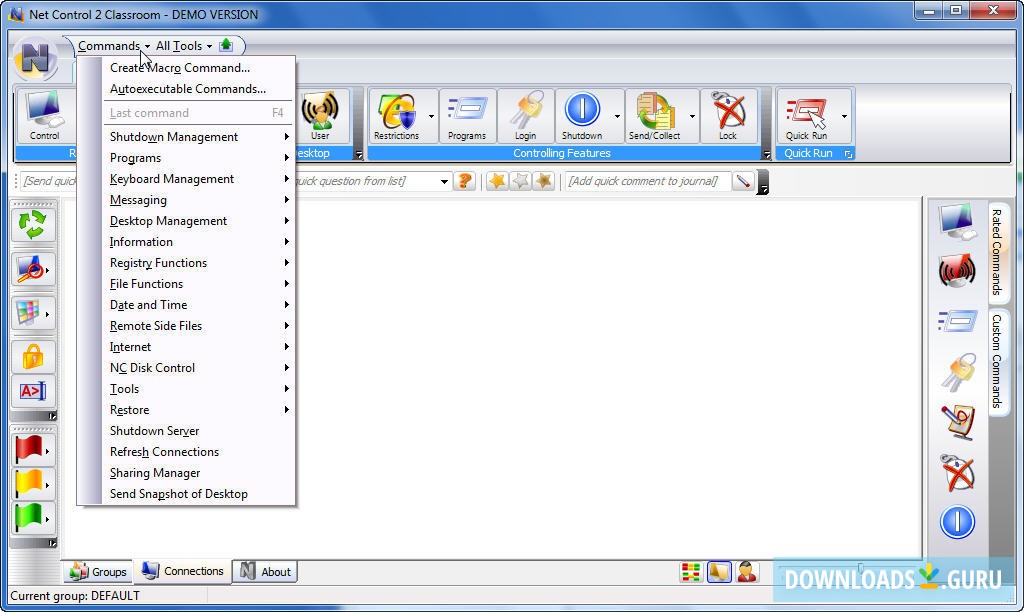Image resolution: width=1024 pixels, height=612 pixels.
Task: Expand the Controlling Features group launcher
Action: pos(767,155)
